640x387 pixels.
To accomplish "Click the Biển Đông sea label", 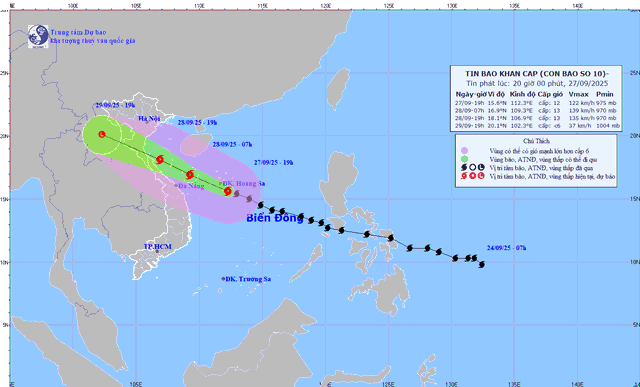I will point(275,218).
